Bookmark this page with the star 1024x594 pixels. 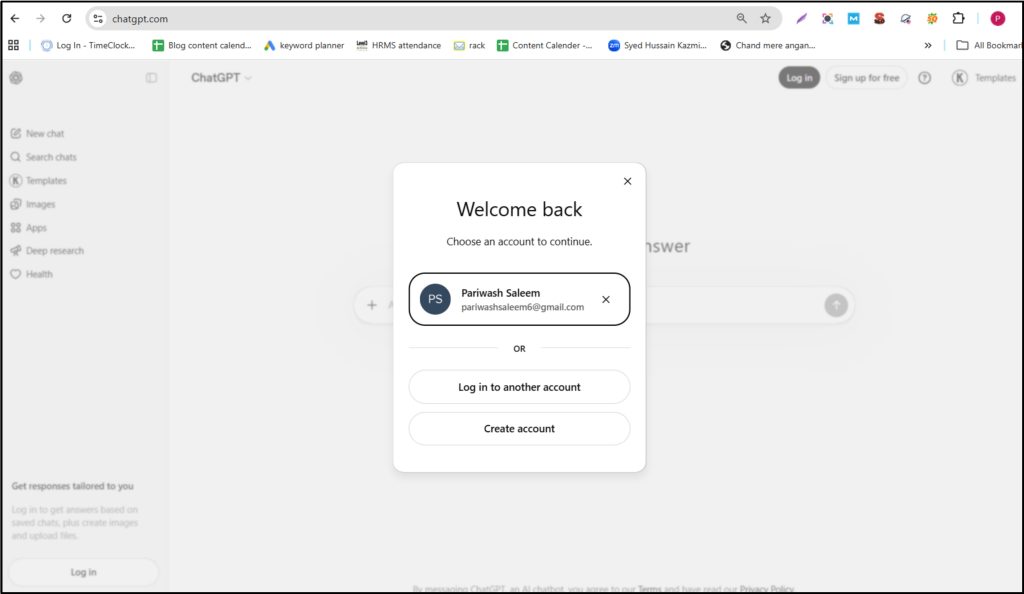[765, 18]
